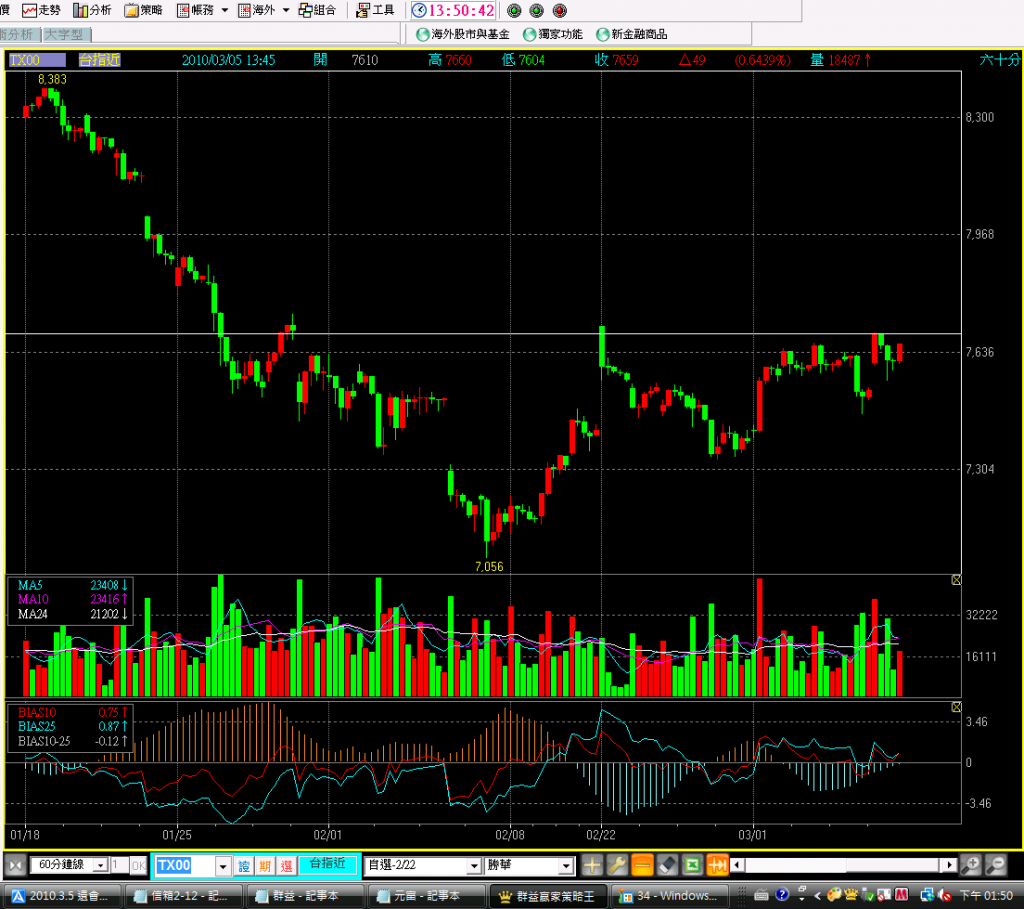Export chart data to Excel
Image resolution: width=1024 pixels, height=909 pixels.
click(x=692, y=866)
